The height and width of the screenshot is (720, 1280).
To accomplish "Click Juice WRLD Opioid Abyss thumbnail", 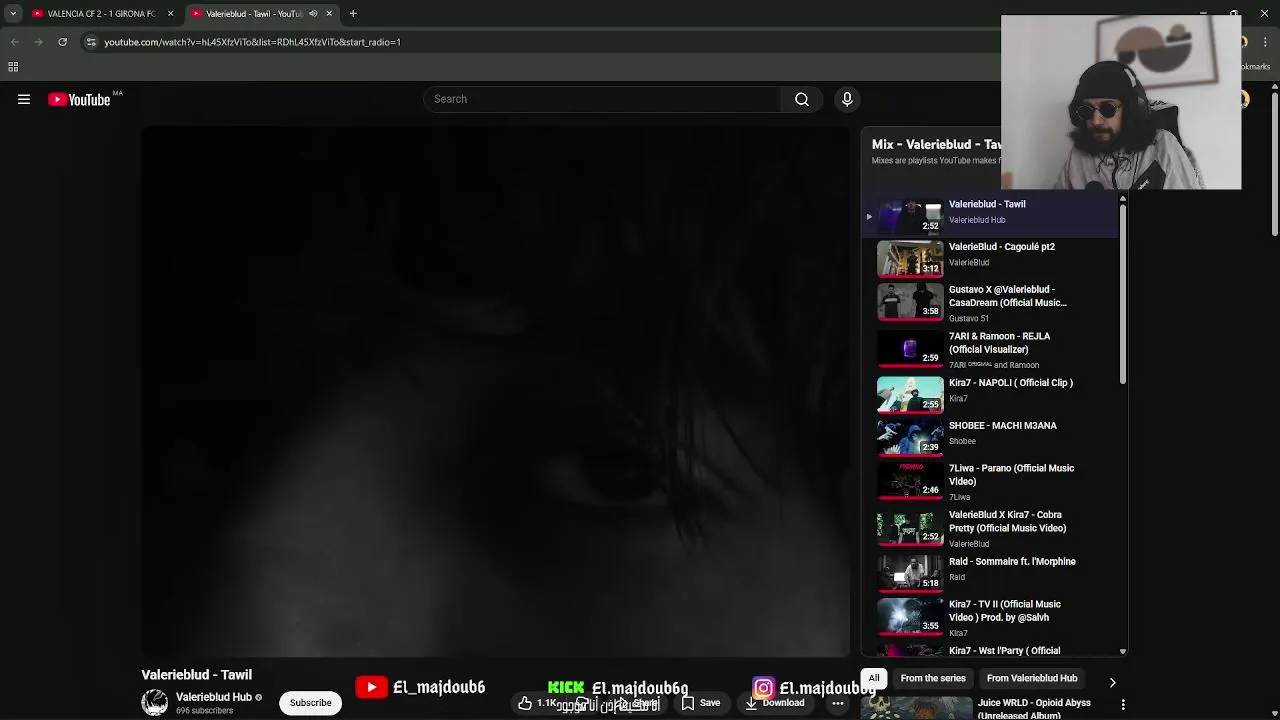I will [917, 708].
